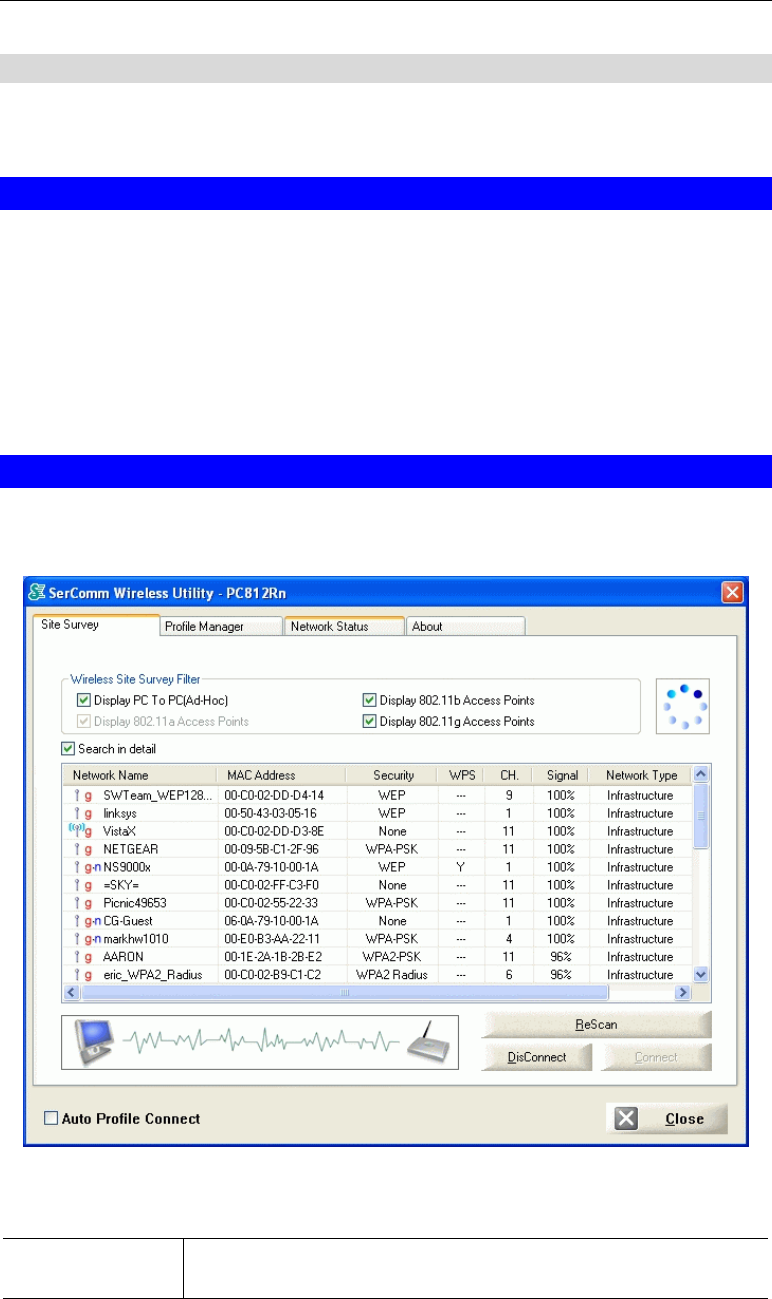Uncheck Search in detail option
Screen dimensions: 772x1299
(x=68, y=748)
